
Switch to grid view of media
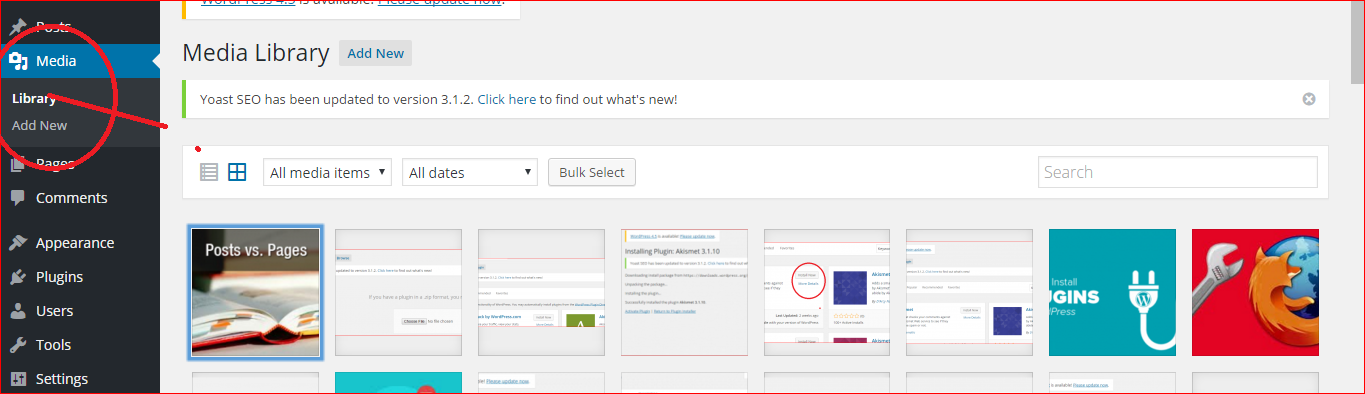237,172
